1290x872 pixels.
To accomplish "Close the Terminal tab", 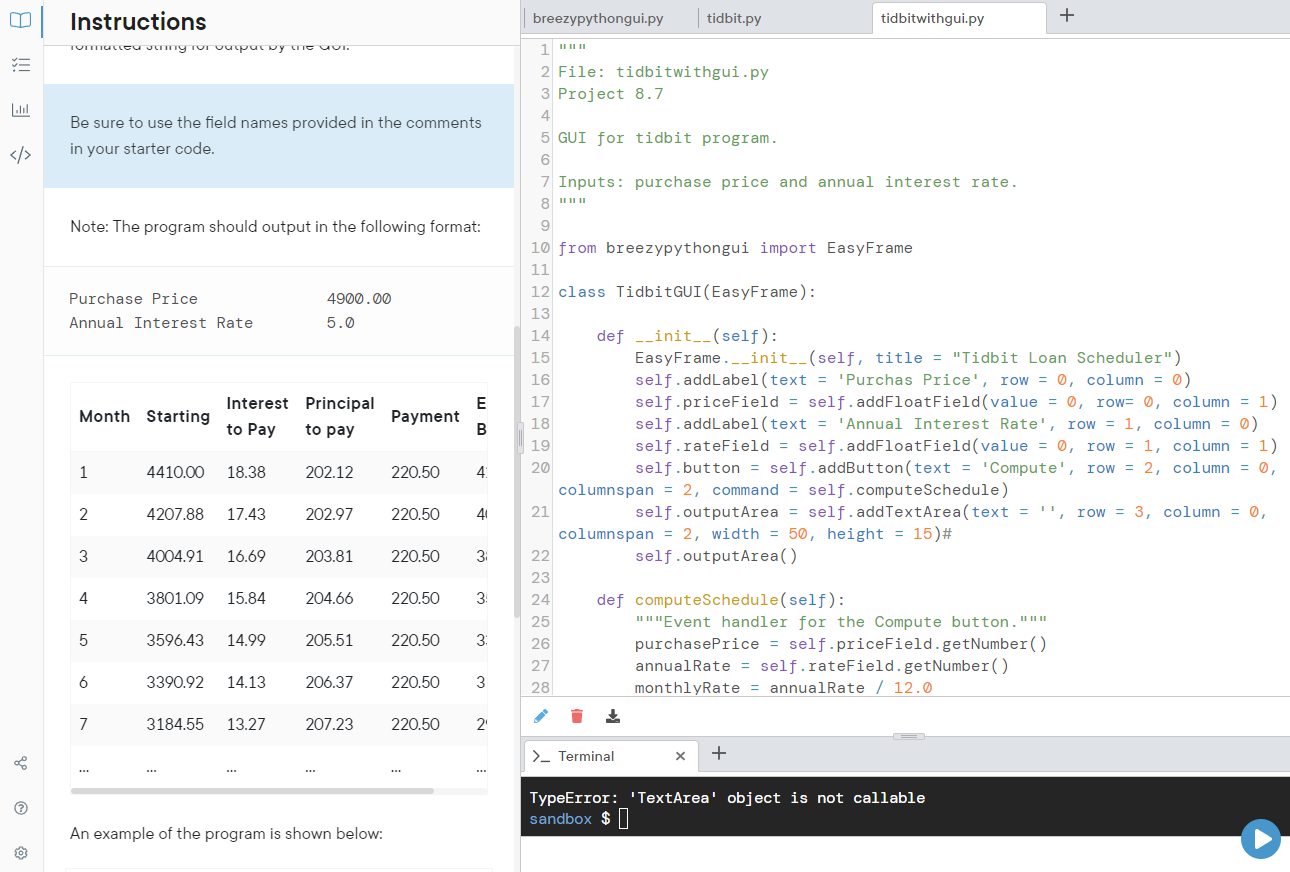I will 680,756.
